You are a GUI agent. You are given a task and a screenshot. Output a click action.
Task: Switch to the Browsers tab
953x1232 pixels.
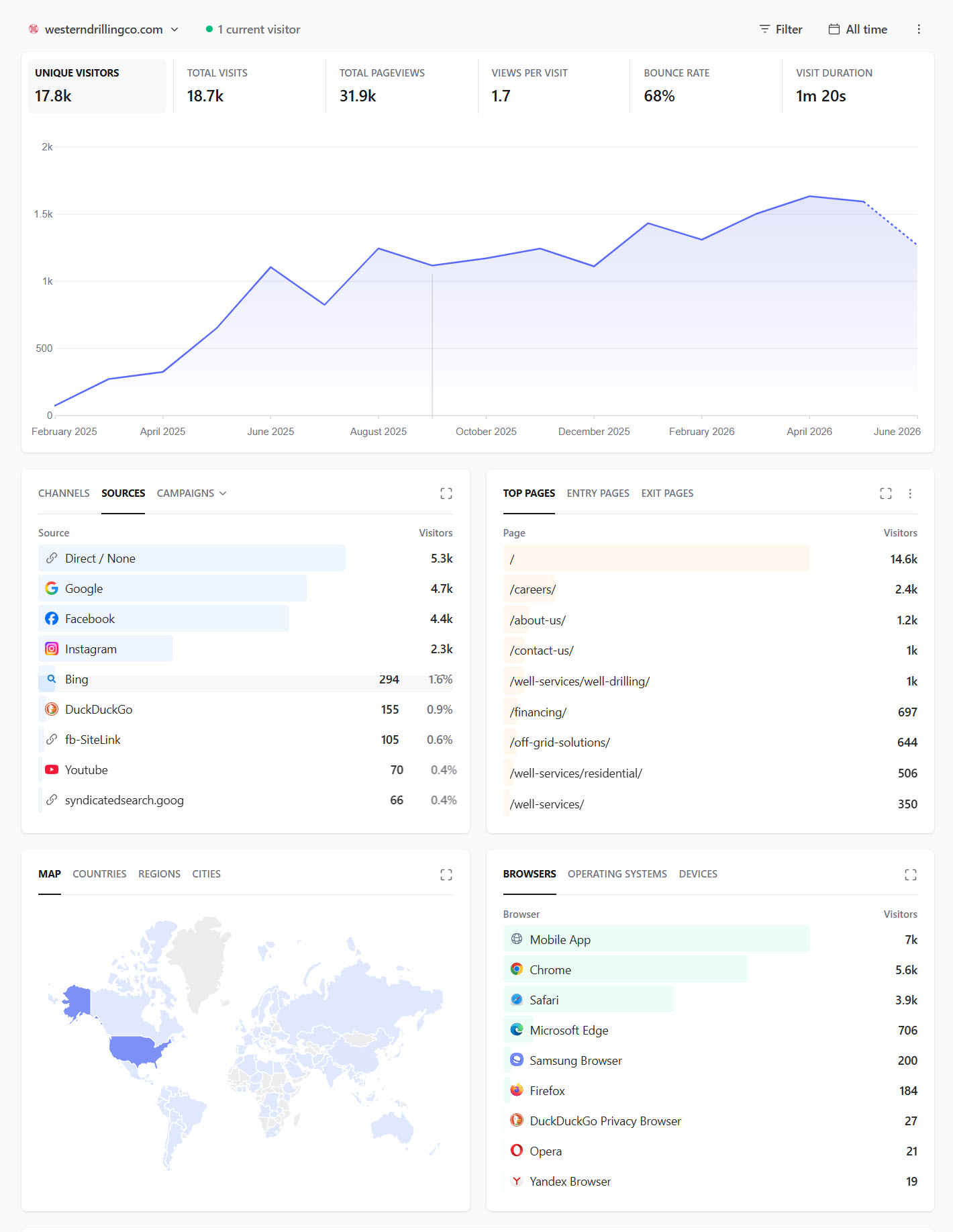pos(530,874)
